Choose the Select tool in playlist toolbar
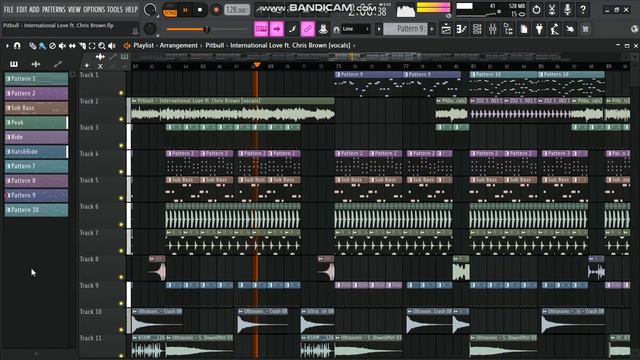The image size is (640, 360). pyautogui.click(x=92, y=46)
